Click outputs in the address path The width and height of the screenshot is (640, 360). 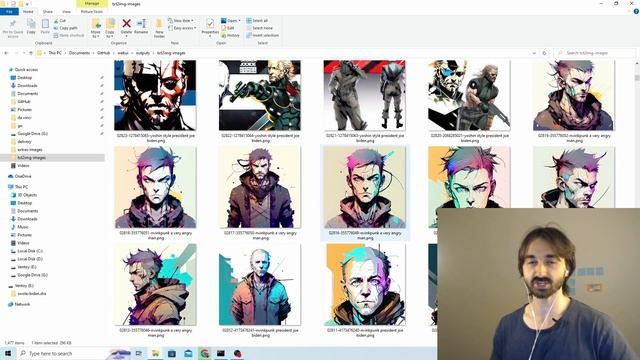(143, 53)
